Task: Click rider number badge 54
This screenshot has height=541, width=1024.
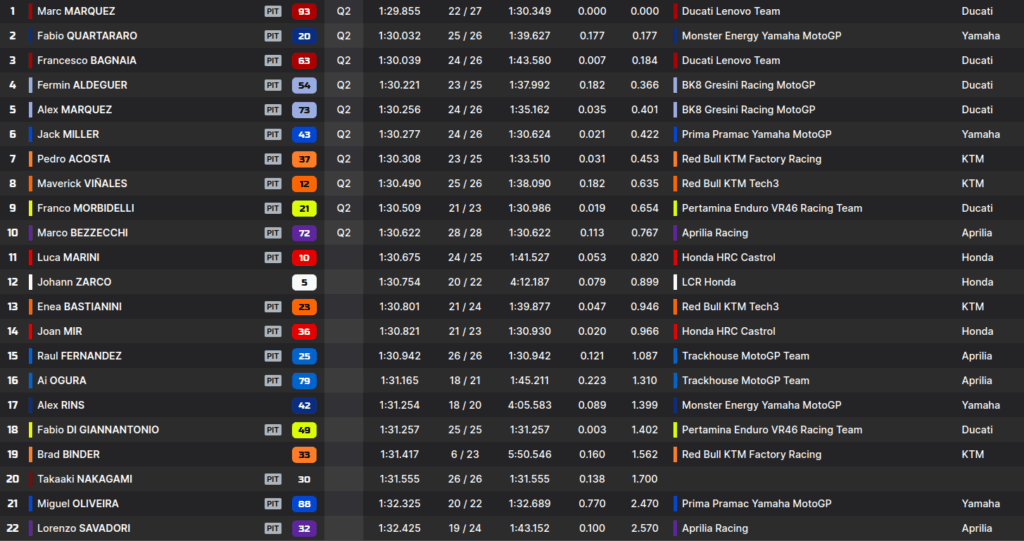Action: 304,85
